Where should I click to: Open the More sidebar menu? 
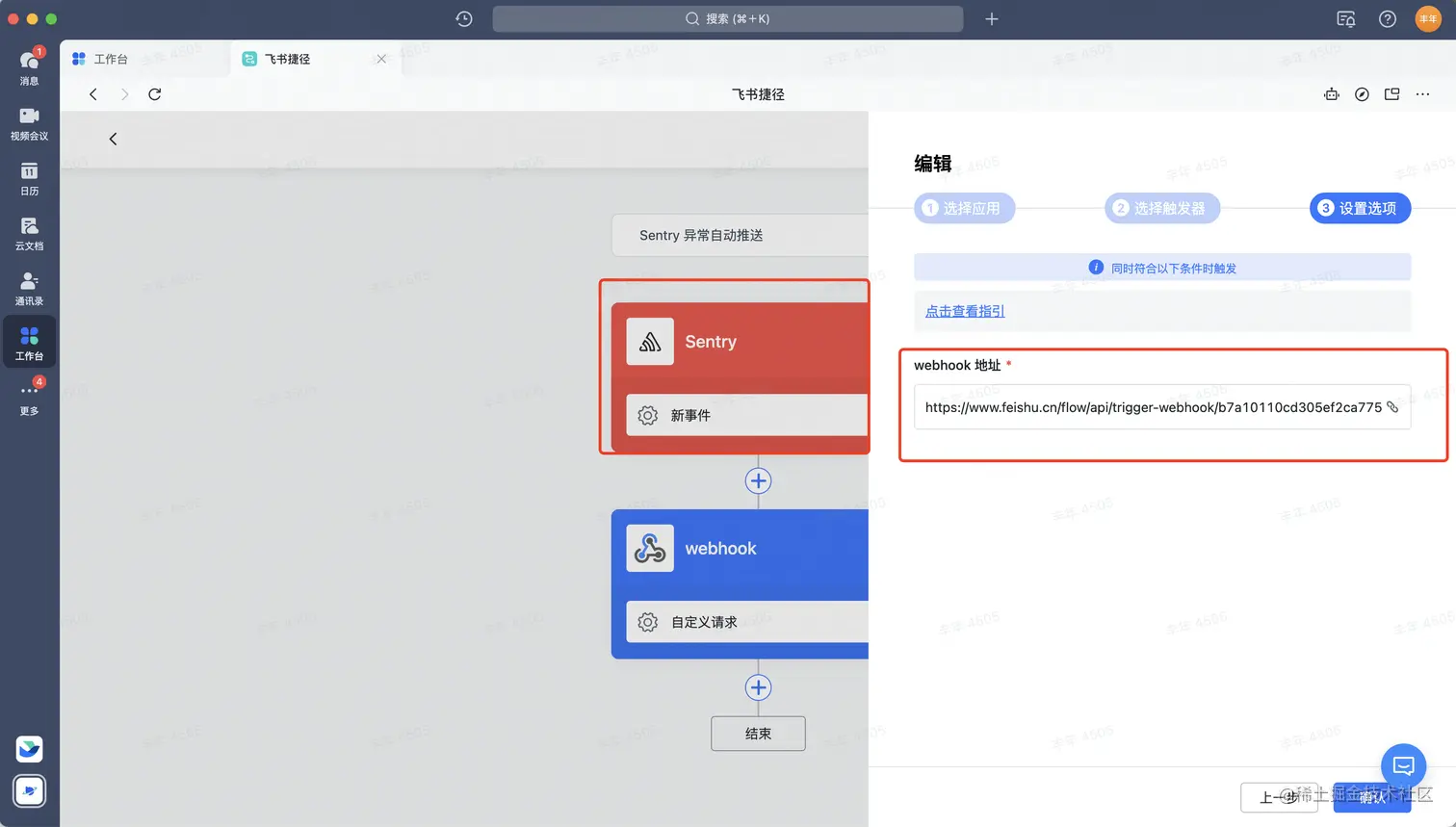[29, 398]
